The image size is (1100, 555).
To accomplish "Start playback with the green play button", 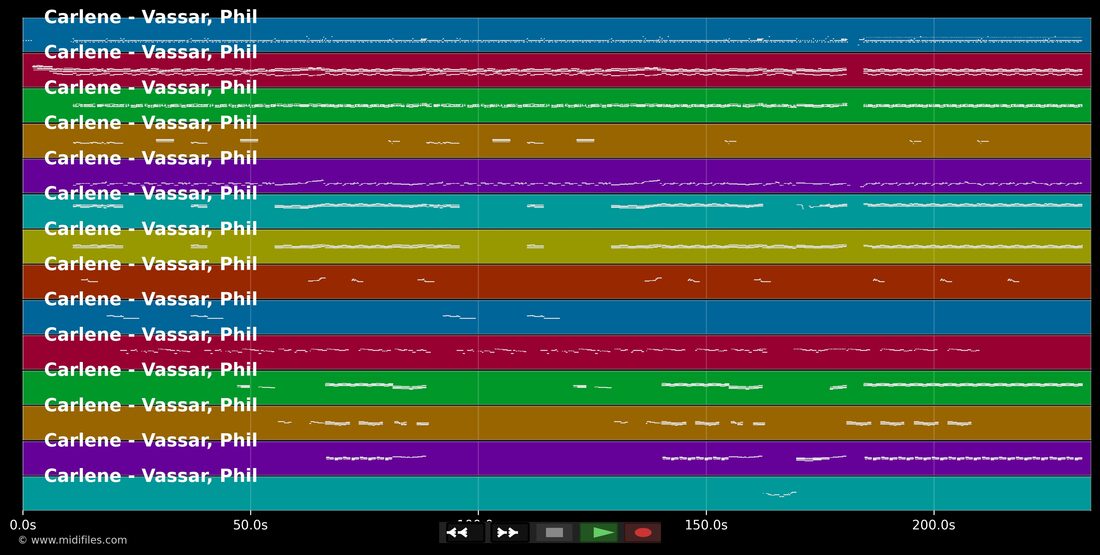I will point(599,533).
